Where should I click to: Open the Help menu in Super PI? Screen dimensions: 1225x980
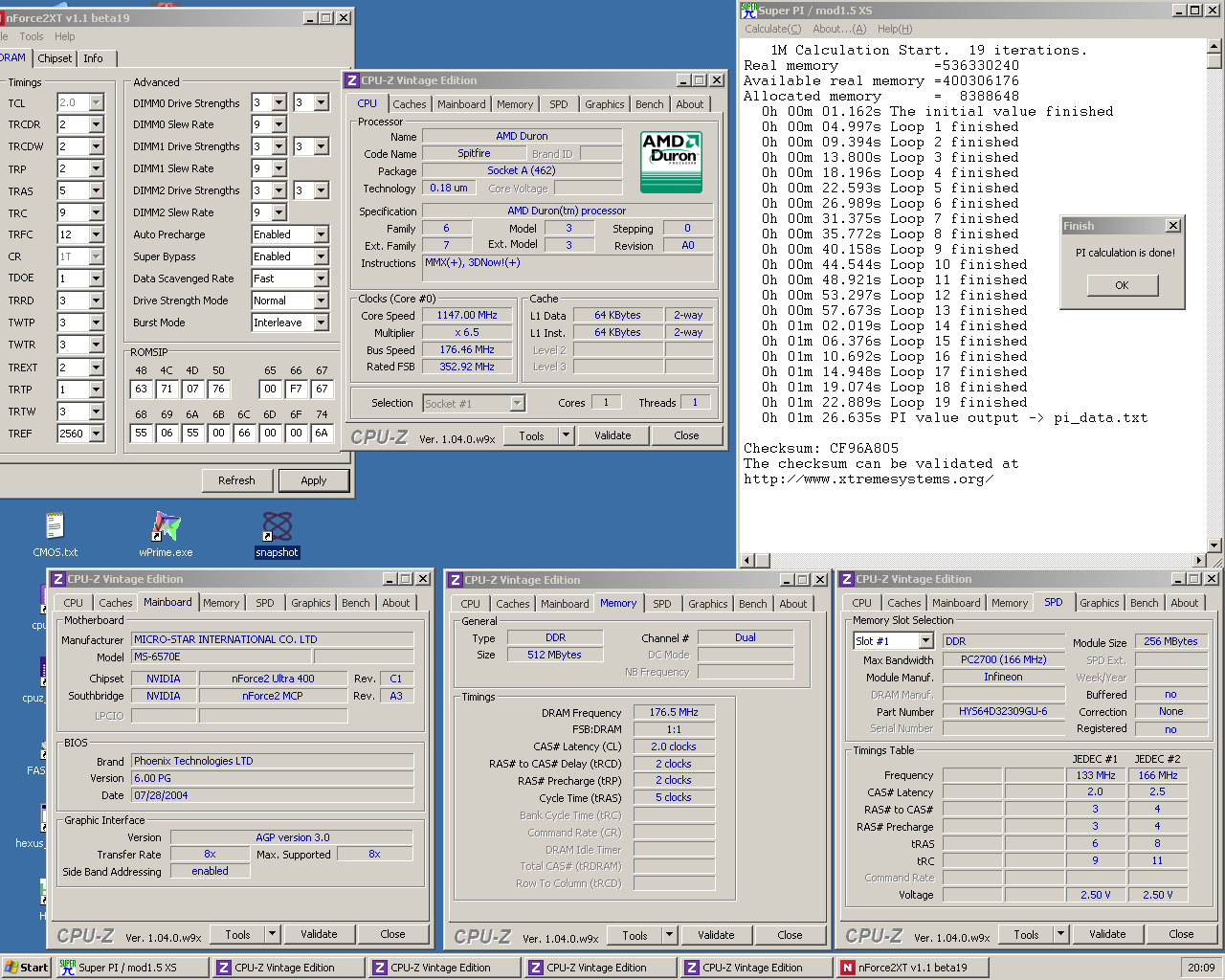pos(895,29)
